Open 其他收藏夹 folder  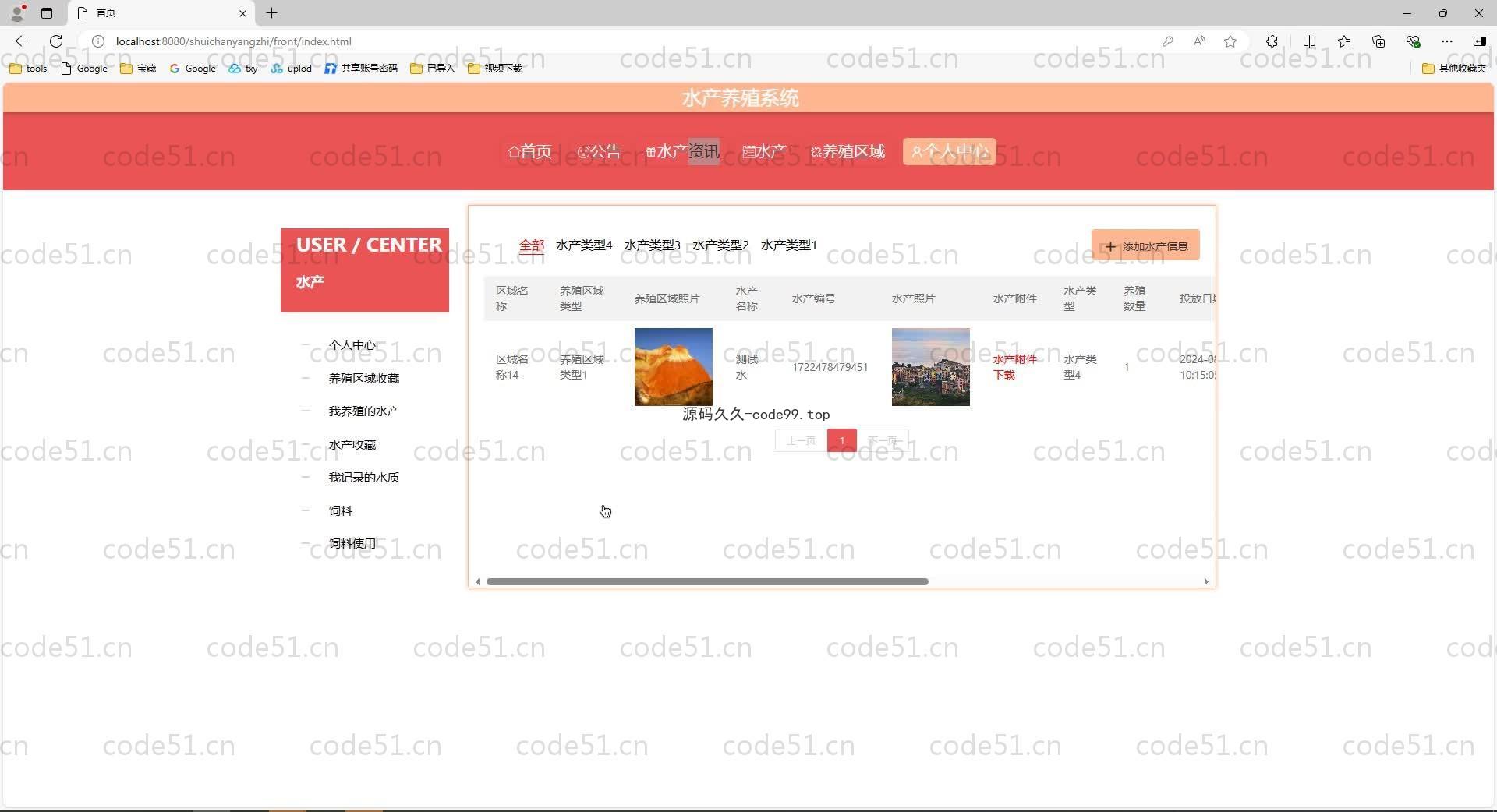pos(1455,69)
